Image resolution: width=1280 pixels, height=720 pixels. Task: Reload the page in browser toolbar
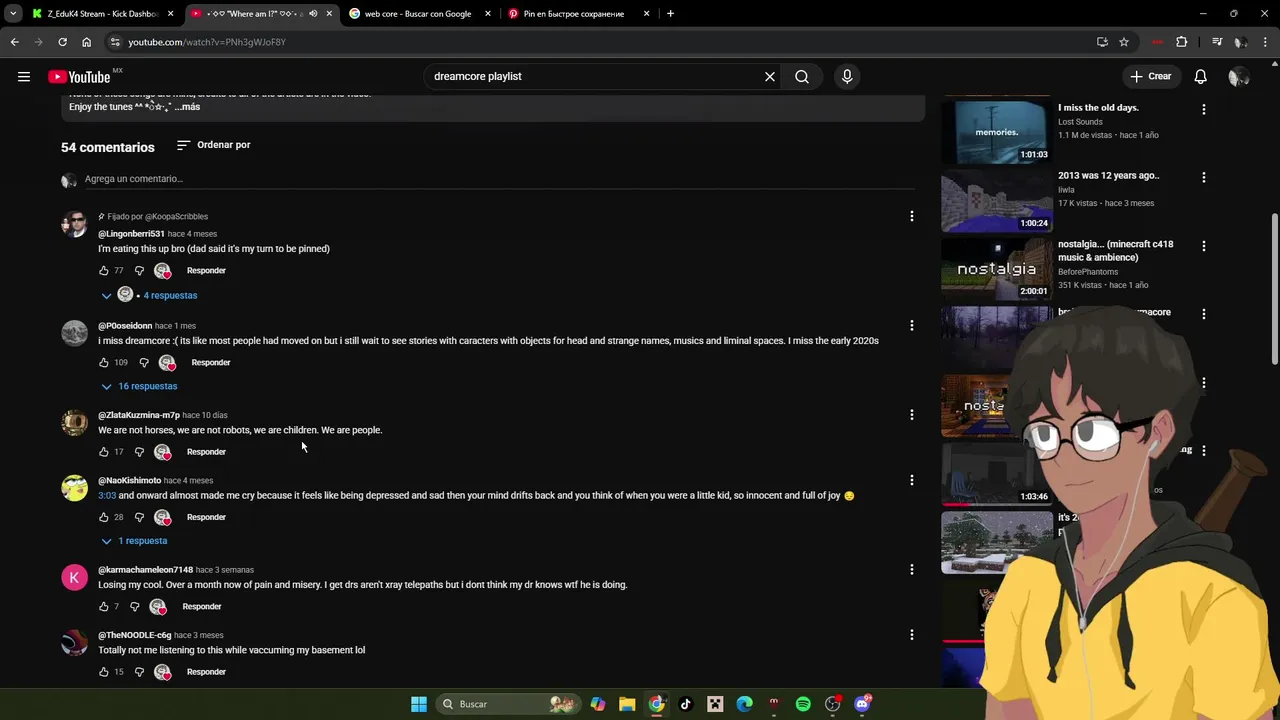click(x=62, y=42)
